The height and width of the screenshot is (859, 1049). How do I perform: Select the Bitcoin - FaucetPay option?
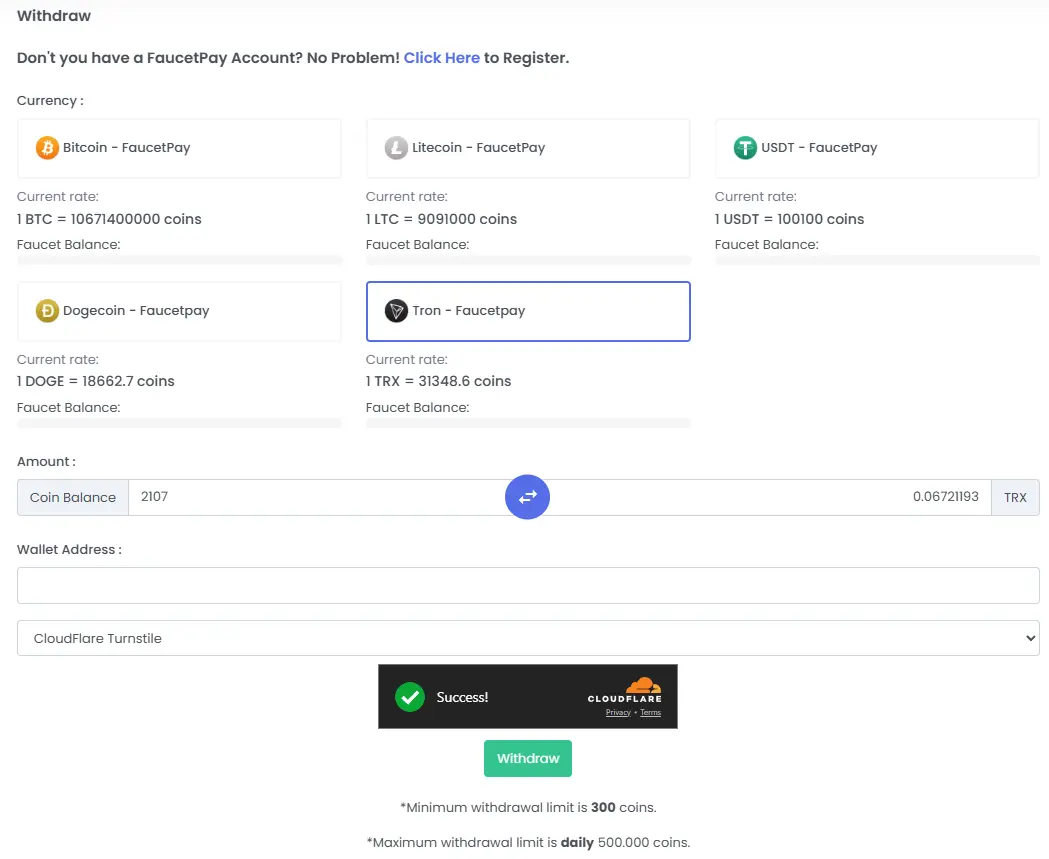click(x=178, y=147)
